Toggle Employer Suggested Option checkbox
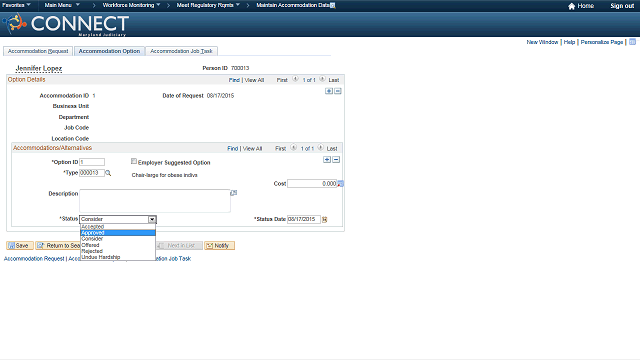Image resolution: width=640 pixels, height=360 pixels. click(134, 162)
